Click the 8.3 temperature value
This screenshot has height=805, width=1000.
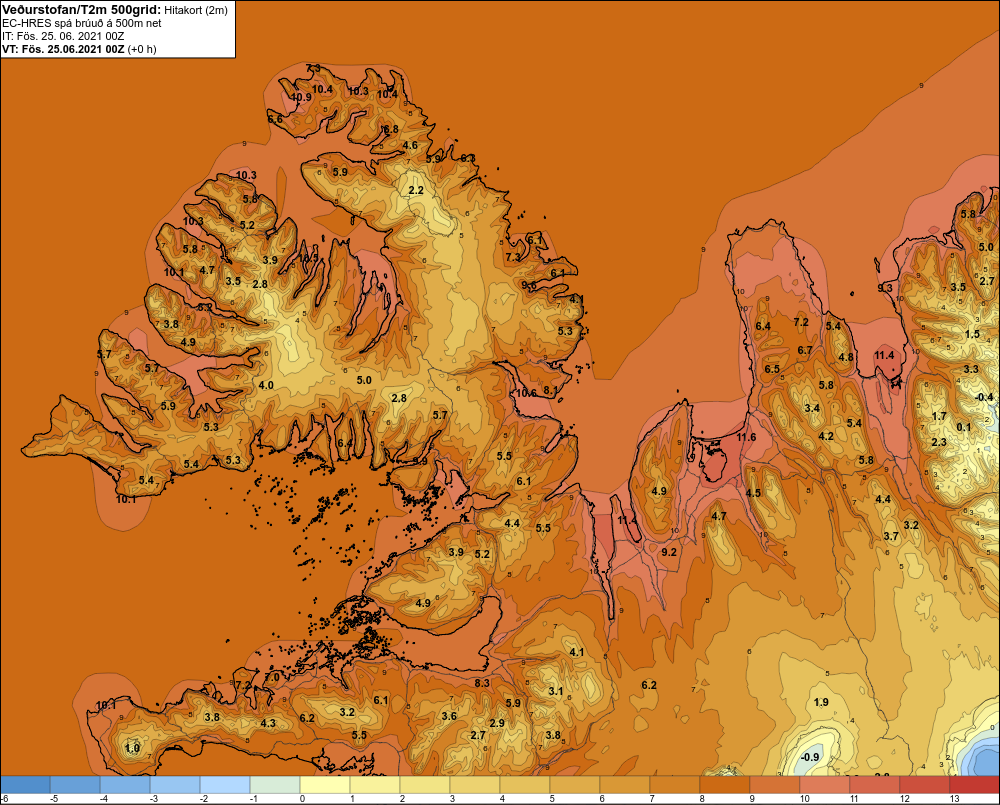482,683
